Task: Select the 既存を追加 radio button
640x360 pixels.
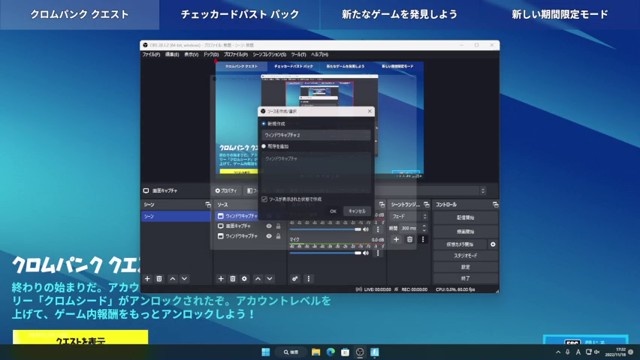Action: click(x=264, y=146)
